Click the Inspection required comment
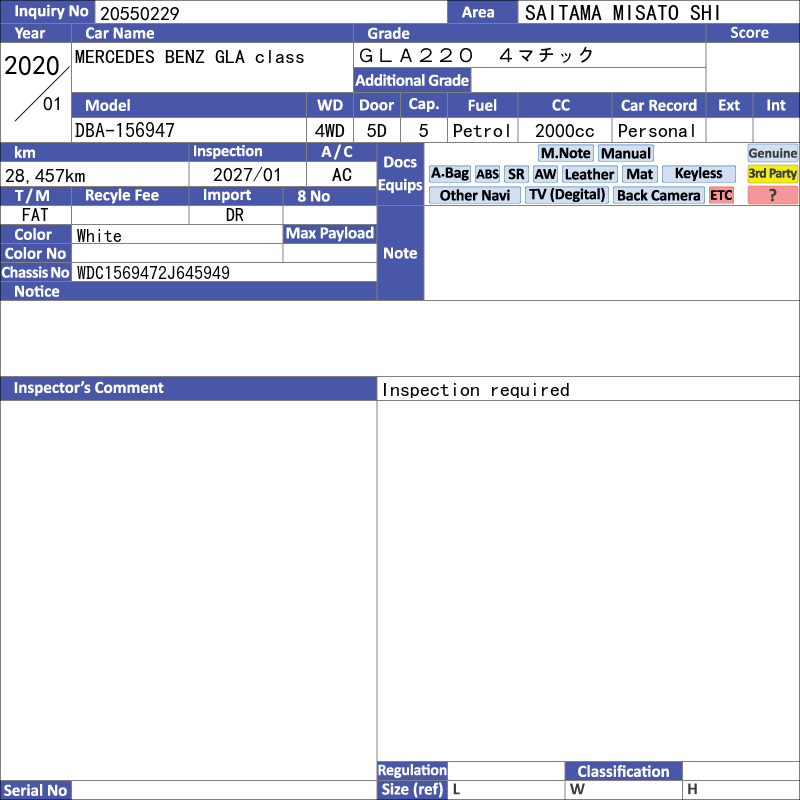The width and height of the screenshot is (800, 800). point(476,390)
